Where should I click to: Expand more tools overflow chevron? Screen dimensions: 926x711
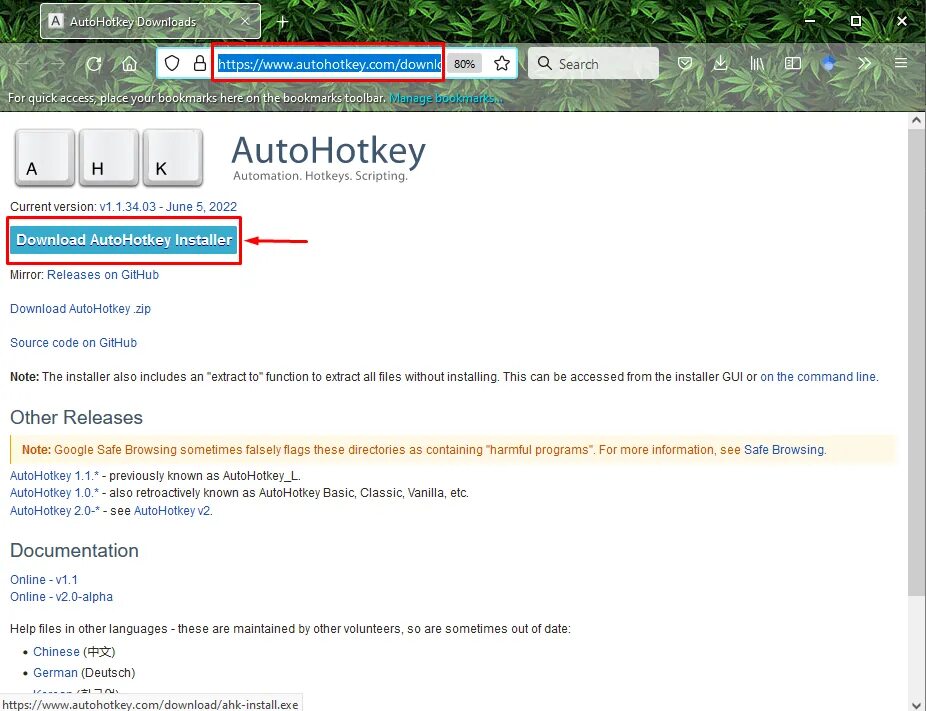(x=865, y=63)
